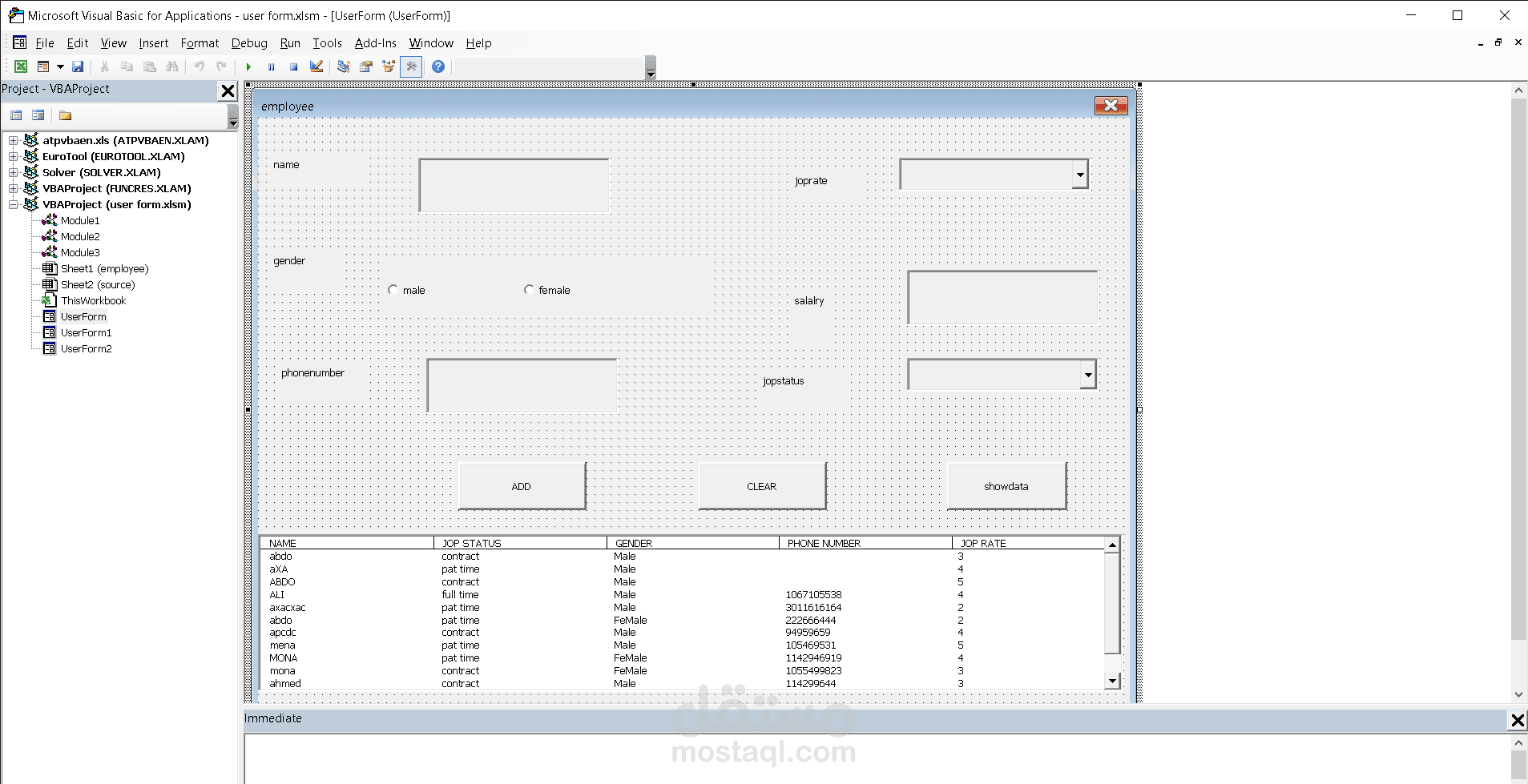This screenshot has height=784, width=1528.
Task: Open VBA Help question mark icon
Action: 438,66
